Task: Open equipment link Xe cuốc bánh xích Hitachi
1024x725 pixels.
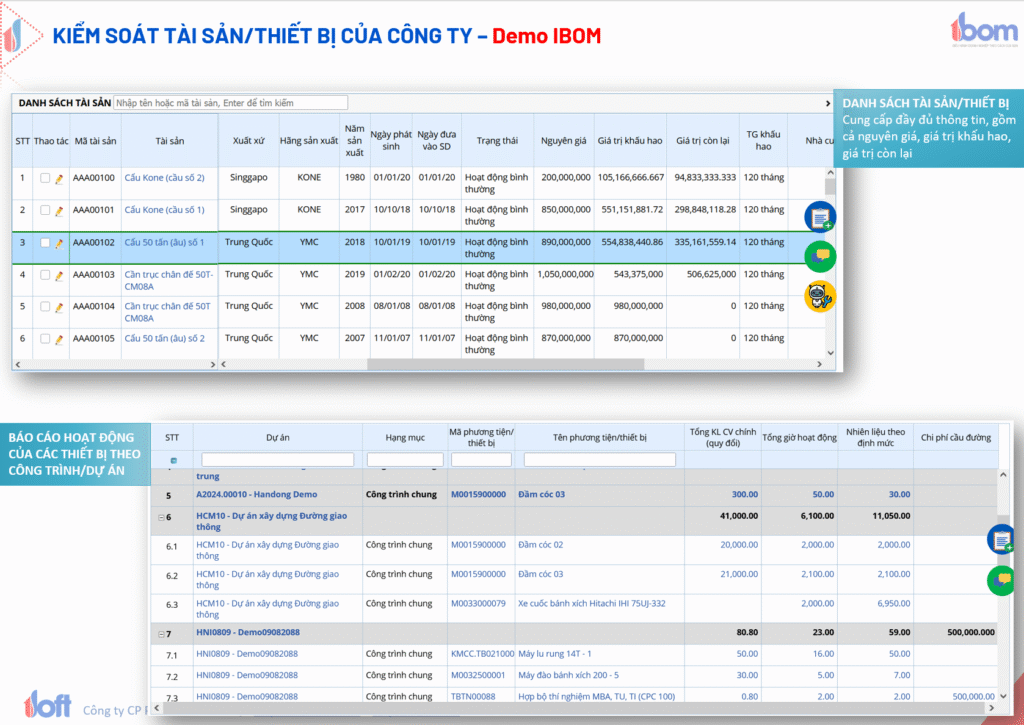Action: (x=591, y=603)
